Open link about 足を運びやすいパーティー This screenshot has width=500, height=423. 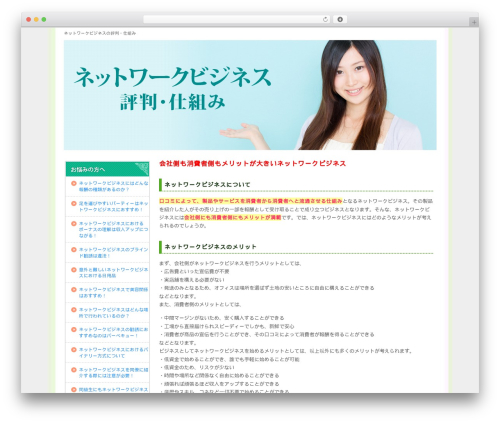113,206
